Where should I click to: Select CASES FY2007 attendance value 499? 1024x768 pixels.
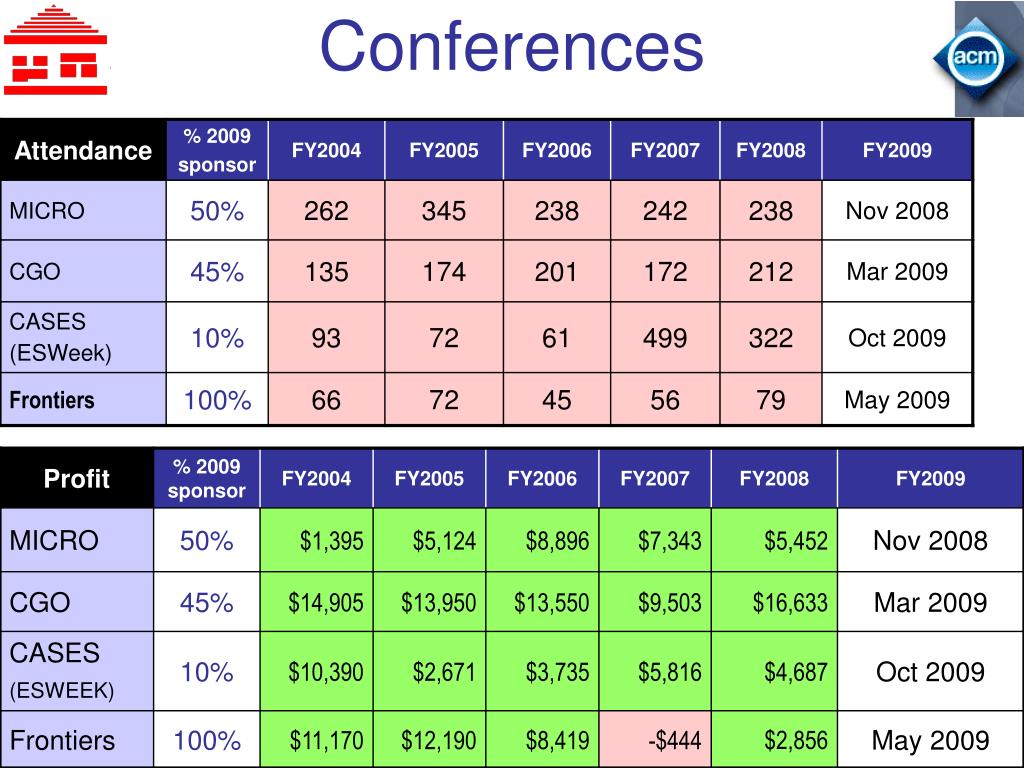[665, 338]
